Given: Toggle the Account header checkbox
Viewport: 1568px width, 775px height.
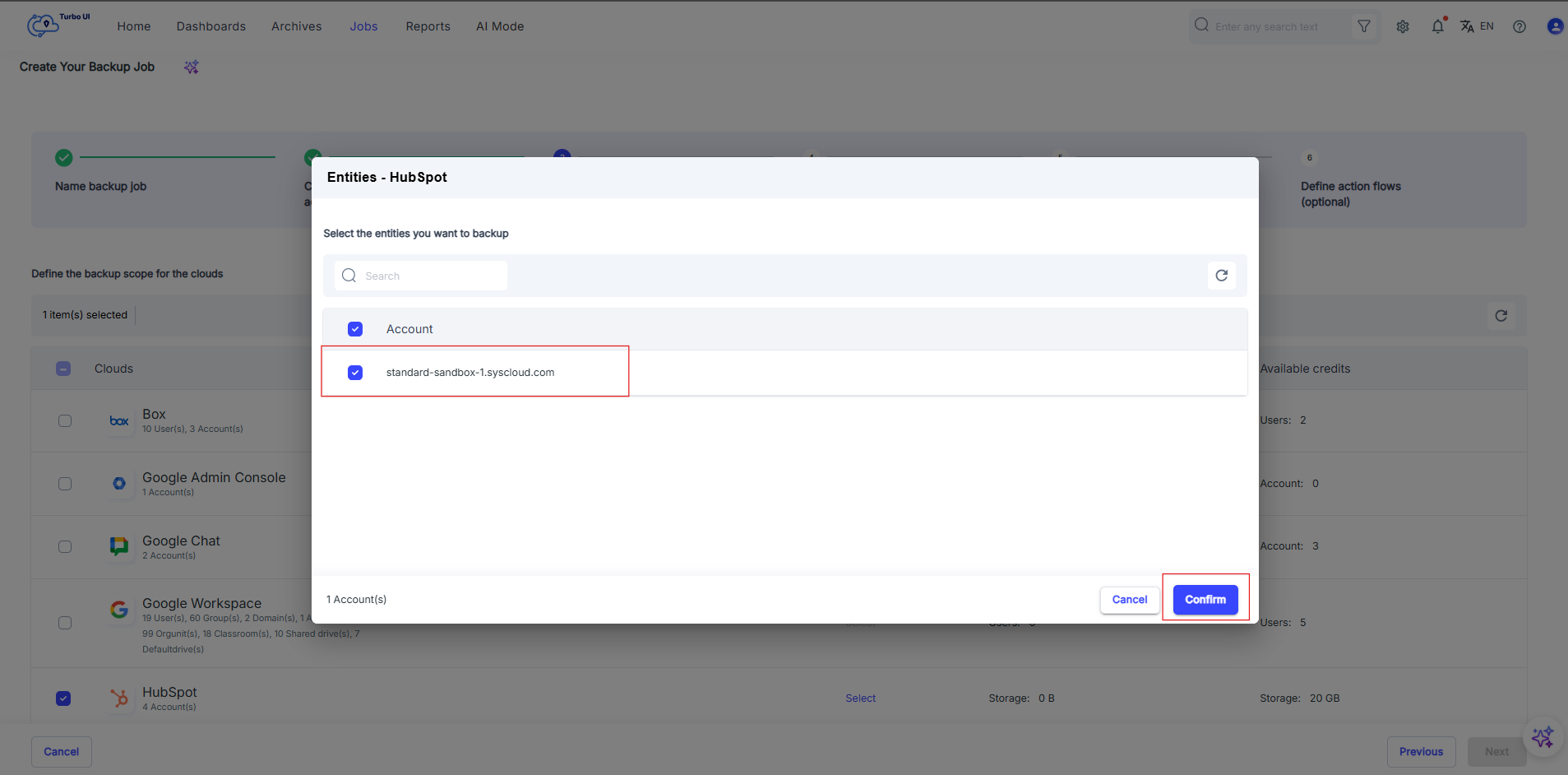Looking at the screenshot, I should [x=355, y=329].
